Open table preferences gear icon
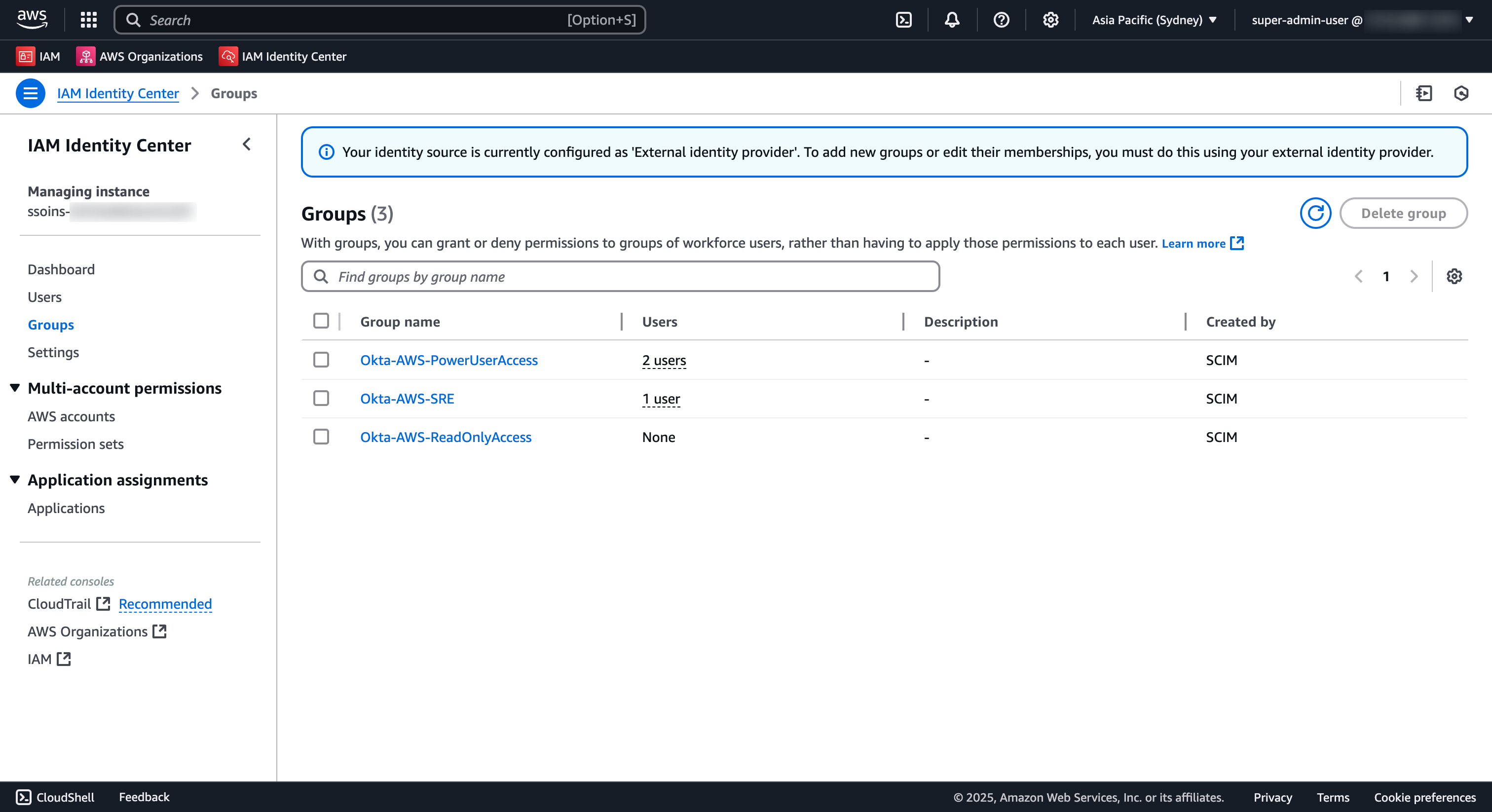The height and width of the screenshot is (812, 1492). [1454, 276]
